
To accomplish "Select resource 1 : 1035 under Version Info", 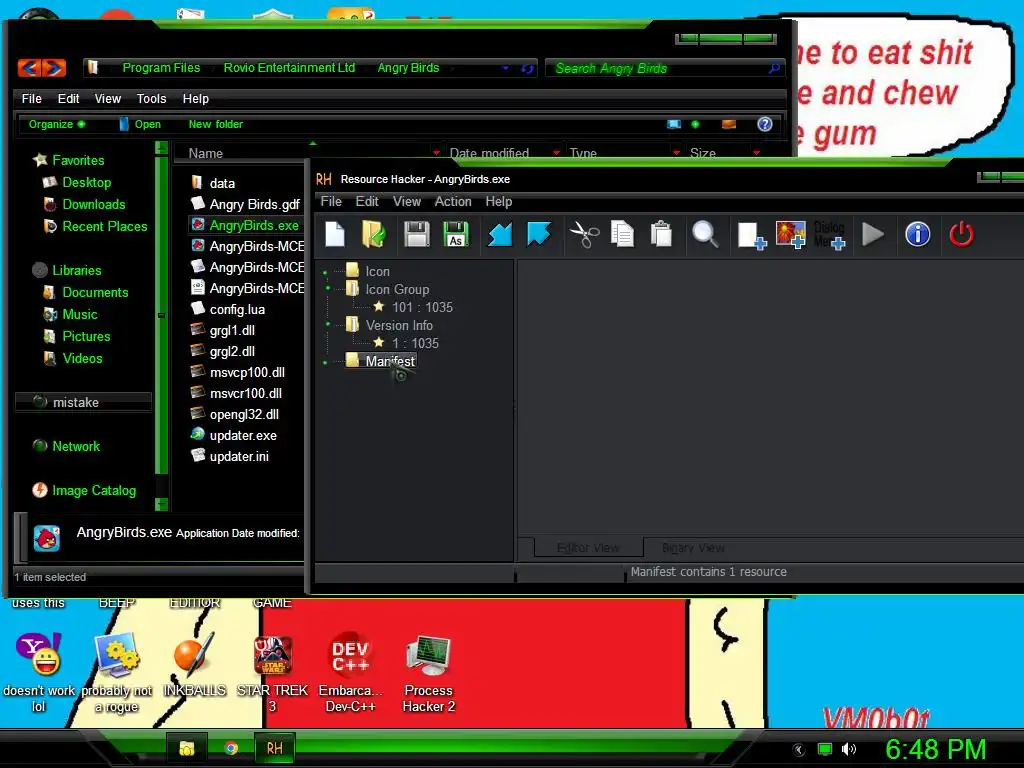I will pyautogui.click(x=415, y=343).
